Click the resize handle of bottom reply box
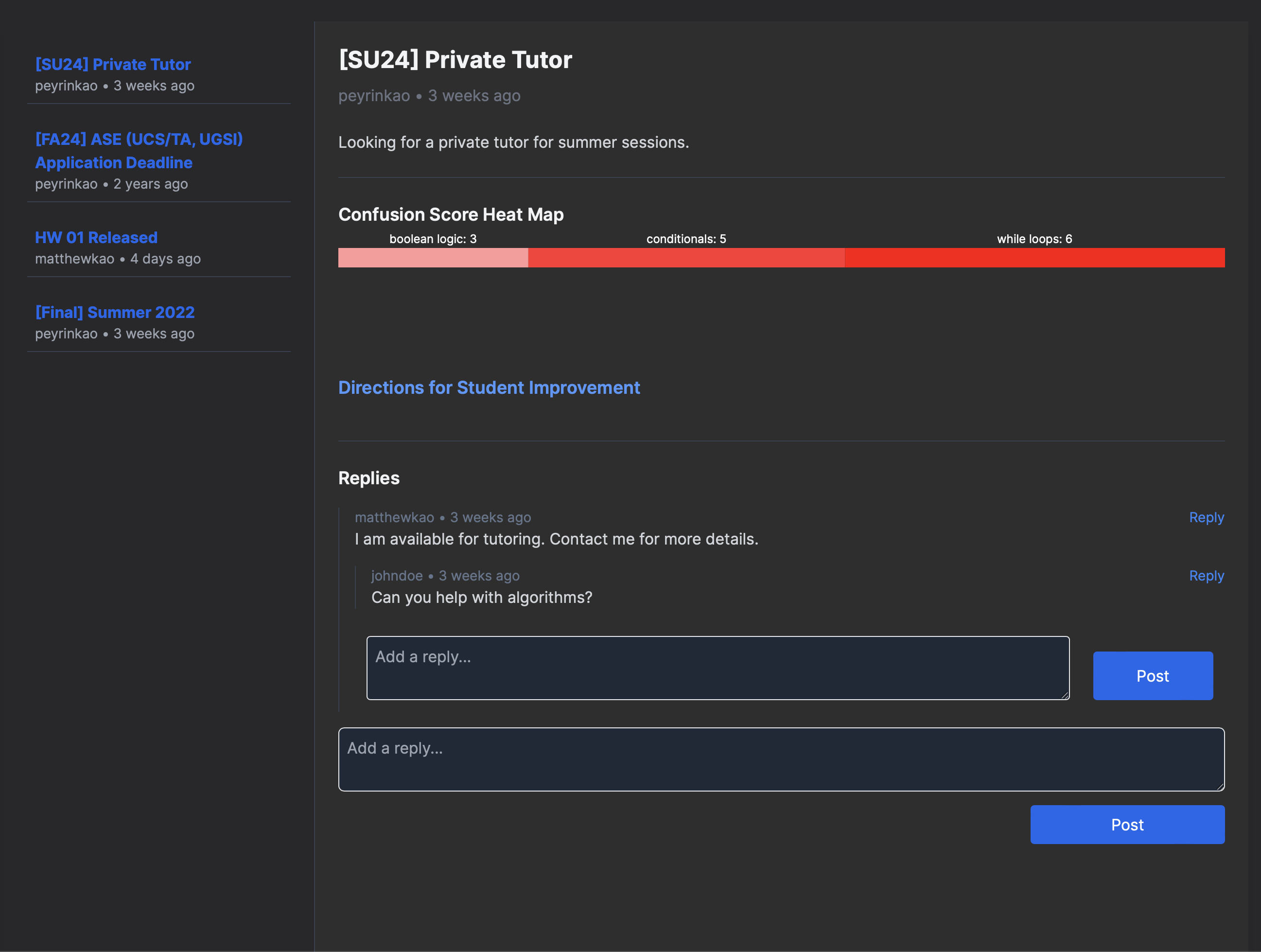 [1220, 787]
